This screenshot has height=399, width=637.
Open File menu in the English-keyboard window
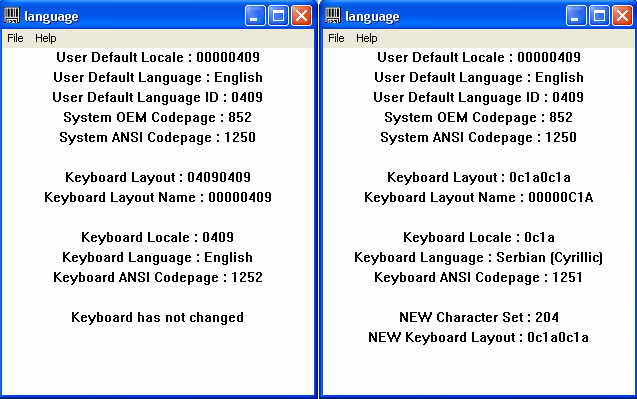coord(15,38)
